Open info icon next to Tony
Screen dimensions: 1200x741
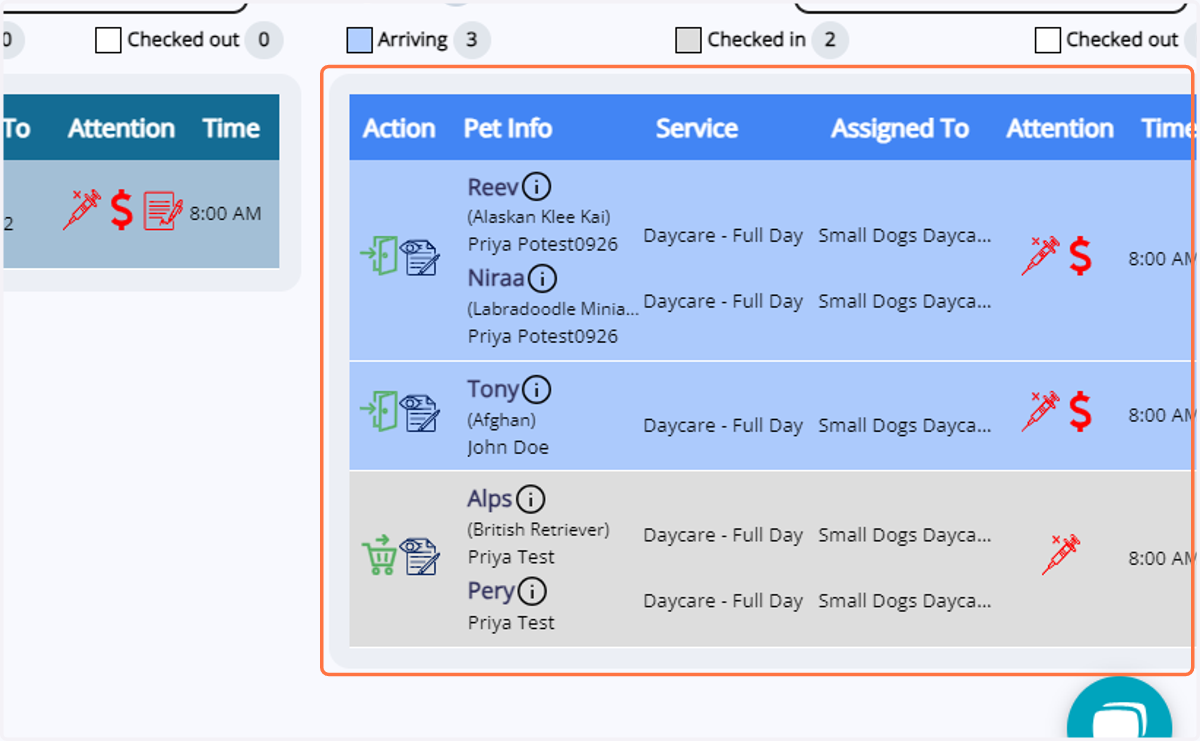pos(537,389)
